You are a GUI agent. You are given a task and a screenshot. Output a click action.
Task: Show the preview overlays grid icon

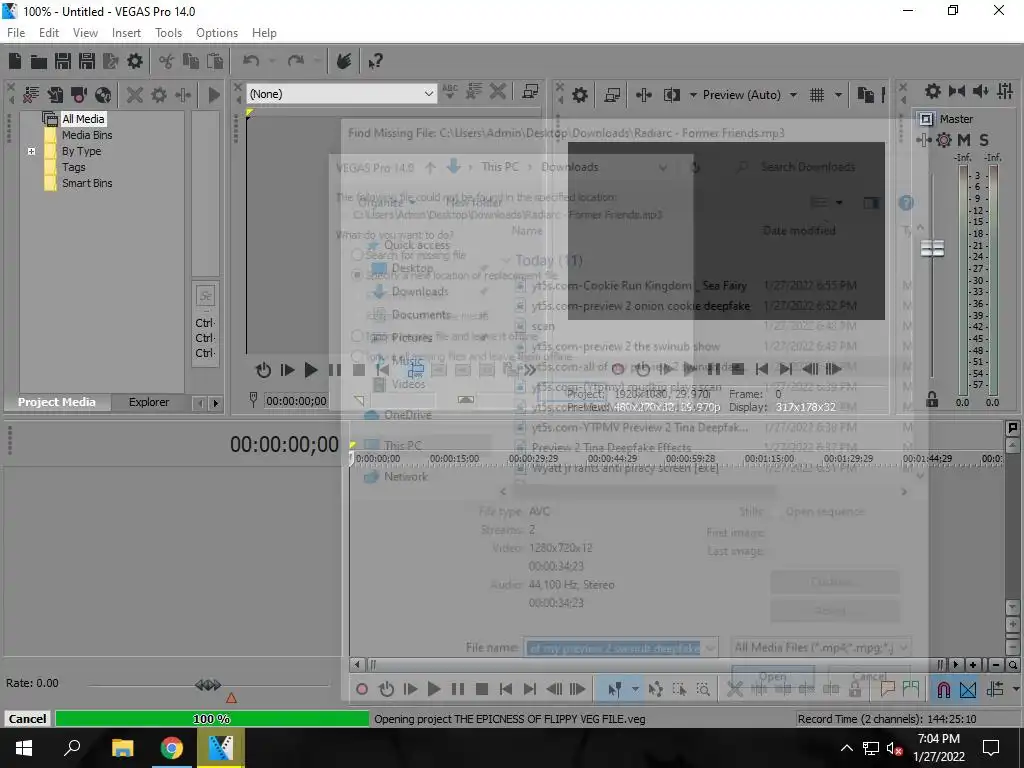click(x=816, y=95)
